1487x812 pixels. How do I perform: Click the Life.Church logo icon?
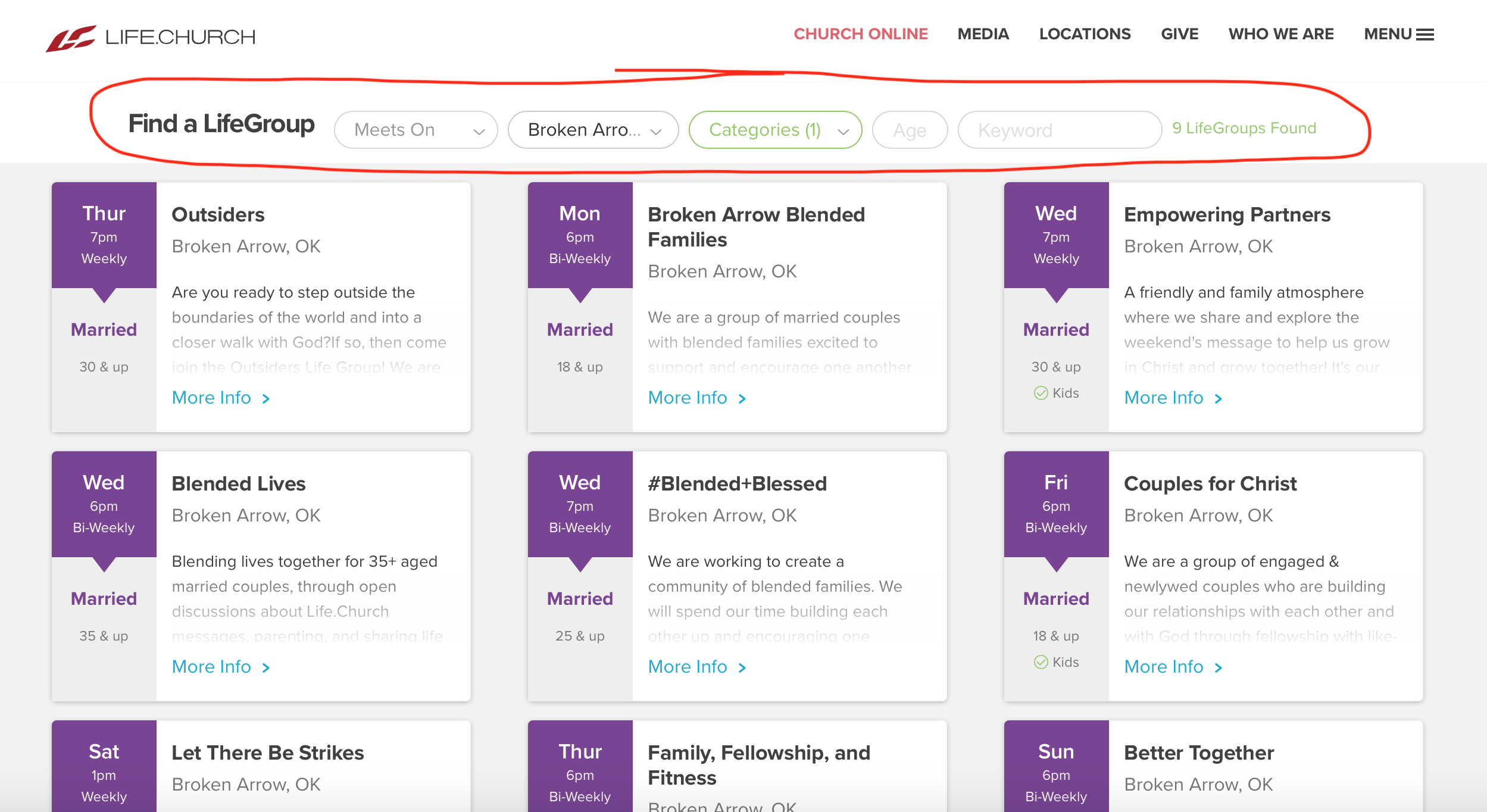[x=71, y=38]
